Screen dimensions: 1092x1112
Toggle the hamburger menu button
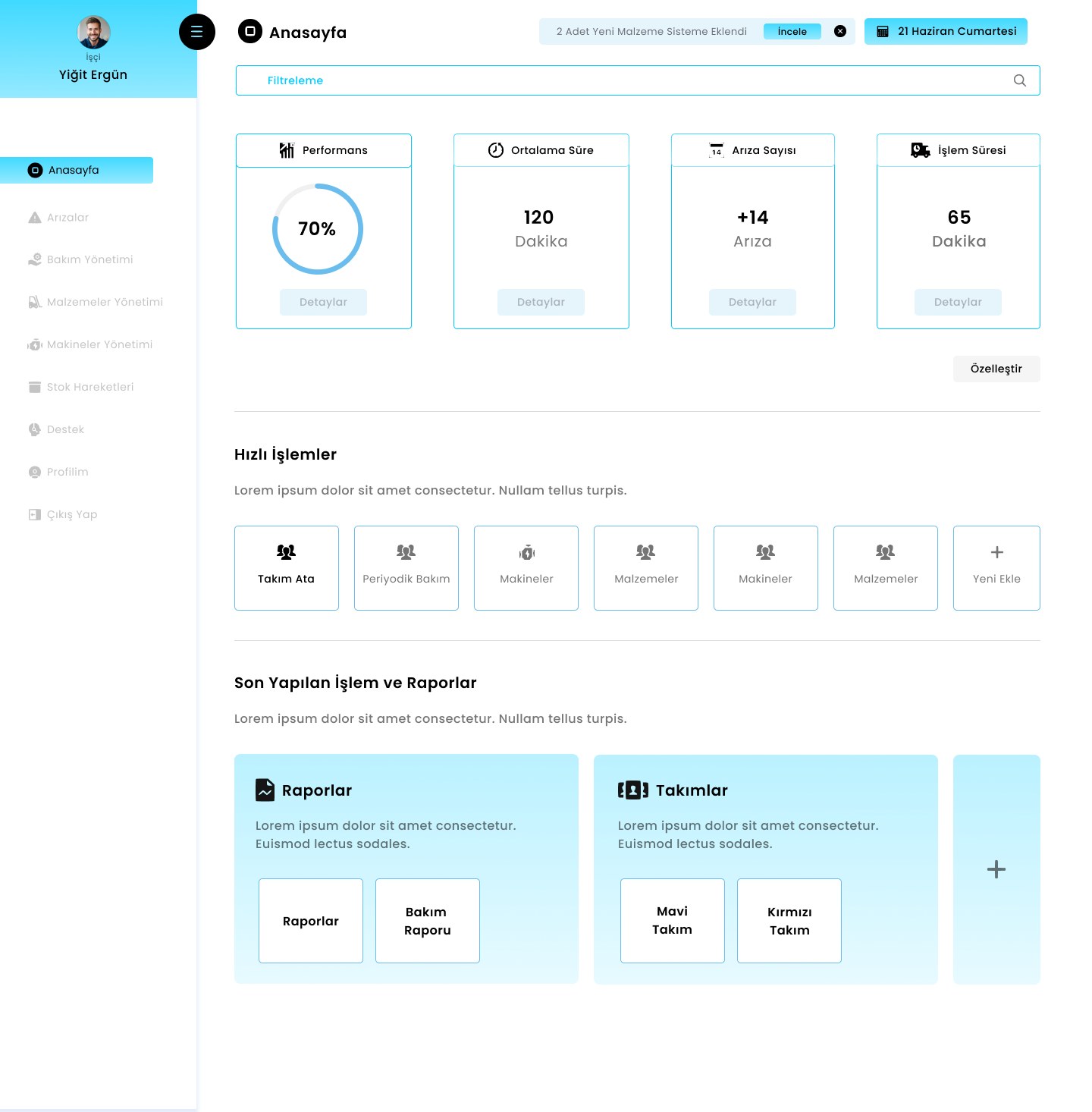pyautogui.click(x=197, y=32)
